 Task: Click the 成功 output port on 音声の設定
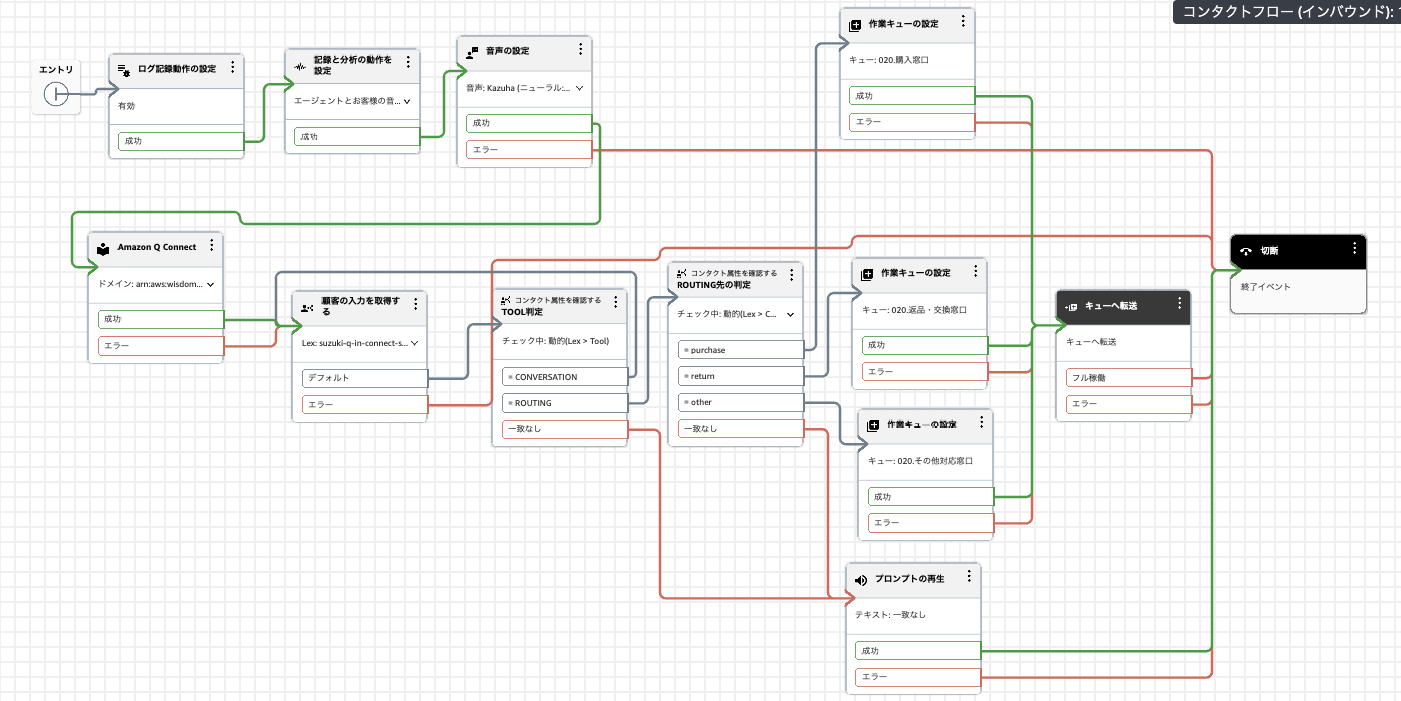point(527,122)
